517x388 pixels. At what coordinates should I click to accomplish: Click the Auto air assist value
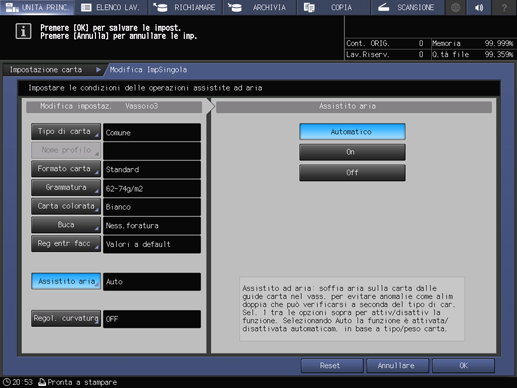152,282
